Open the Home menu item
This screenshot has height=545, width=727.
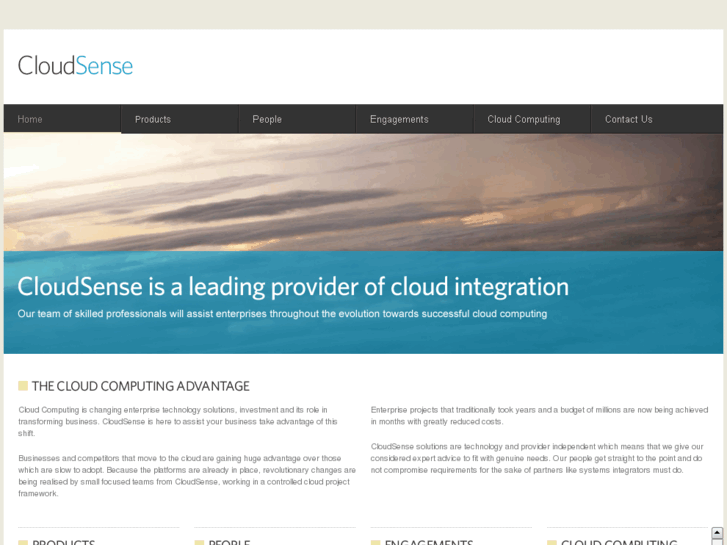[62, 119]
